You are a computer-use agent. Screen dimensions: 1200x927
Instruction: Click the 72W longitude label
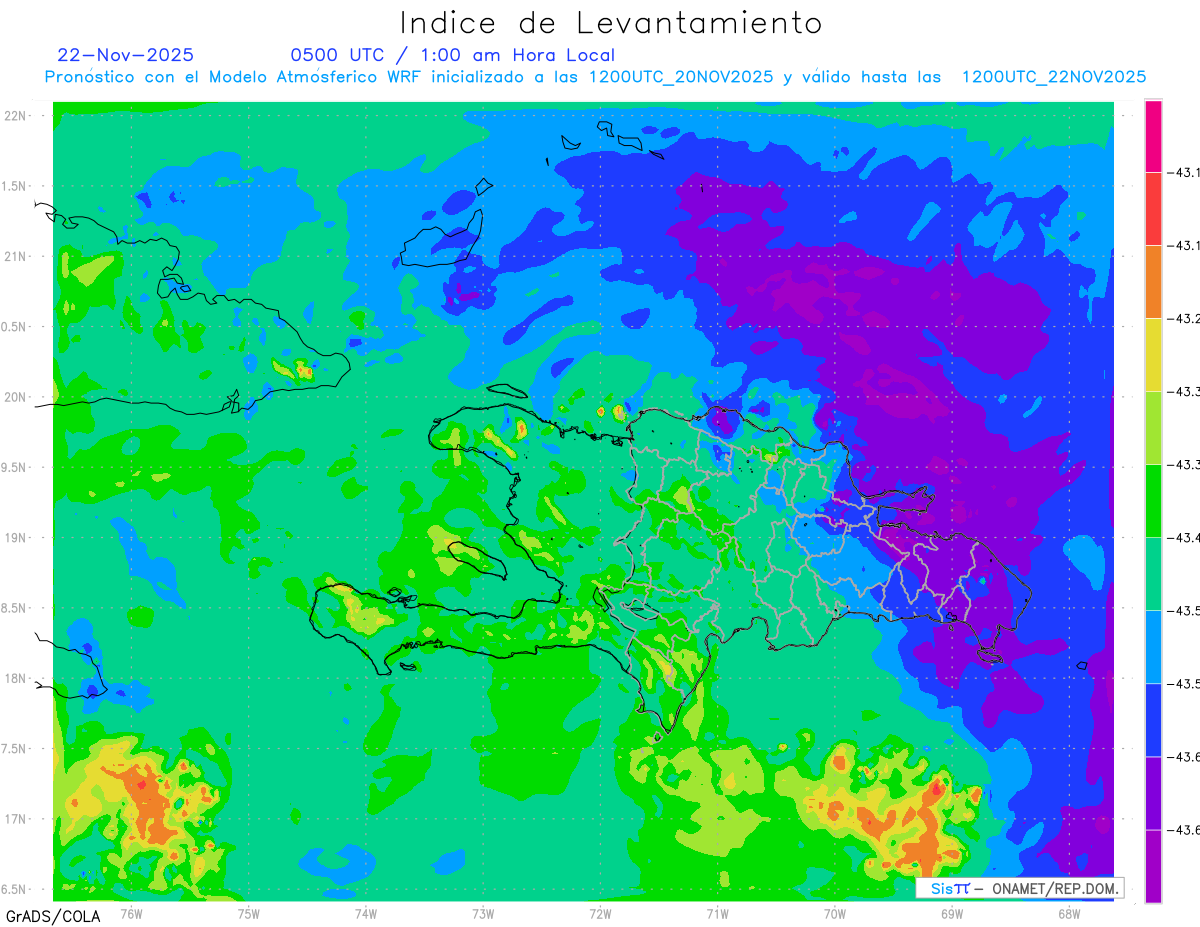pyautogui.click(x=600, y=913)
